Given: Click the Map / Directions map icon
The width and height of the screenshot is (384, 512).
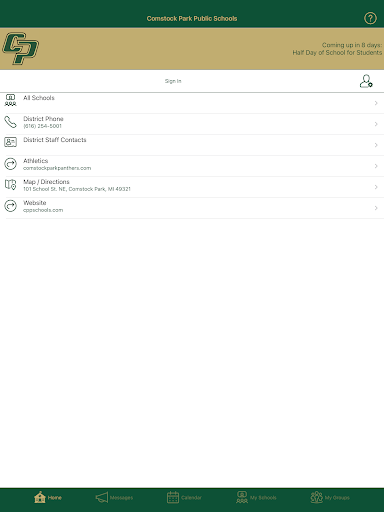Looking at the screenshot, I should [10, 185].
